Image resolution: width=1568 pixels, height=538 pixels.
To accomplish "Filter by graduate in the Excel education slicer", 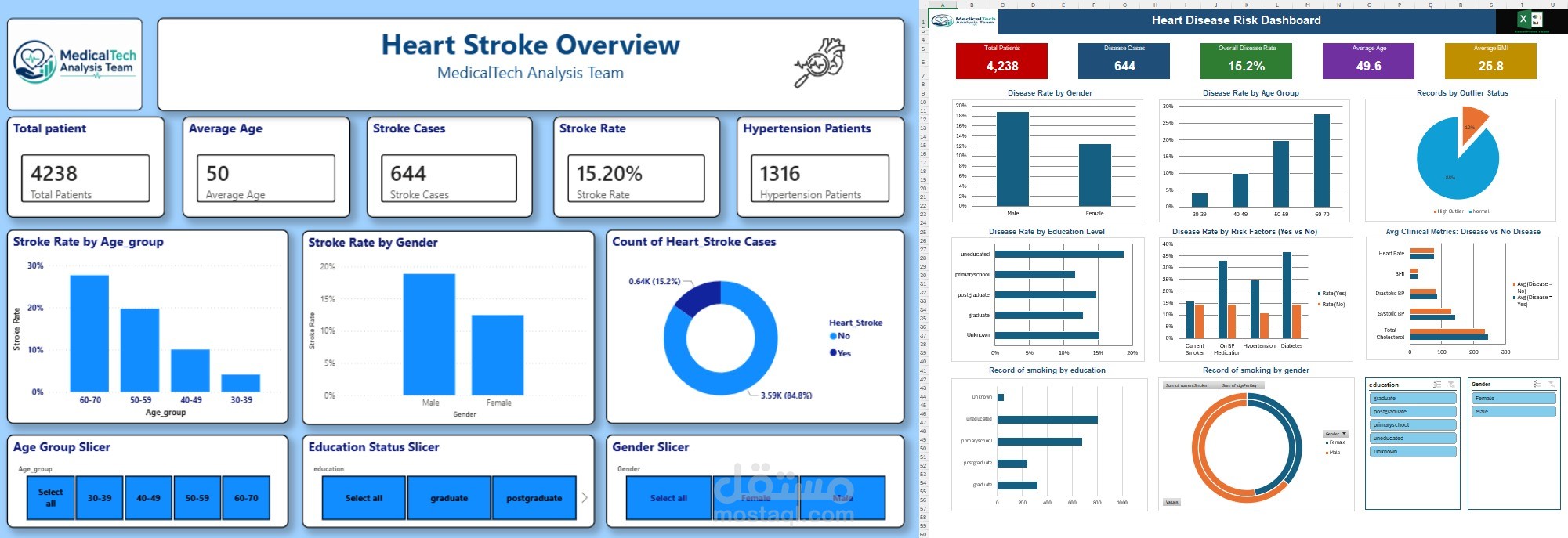I will [1414, 399].
